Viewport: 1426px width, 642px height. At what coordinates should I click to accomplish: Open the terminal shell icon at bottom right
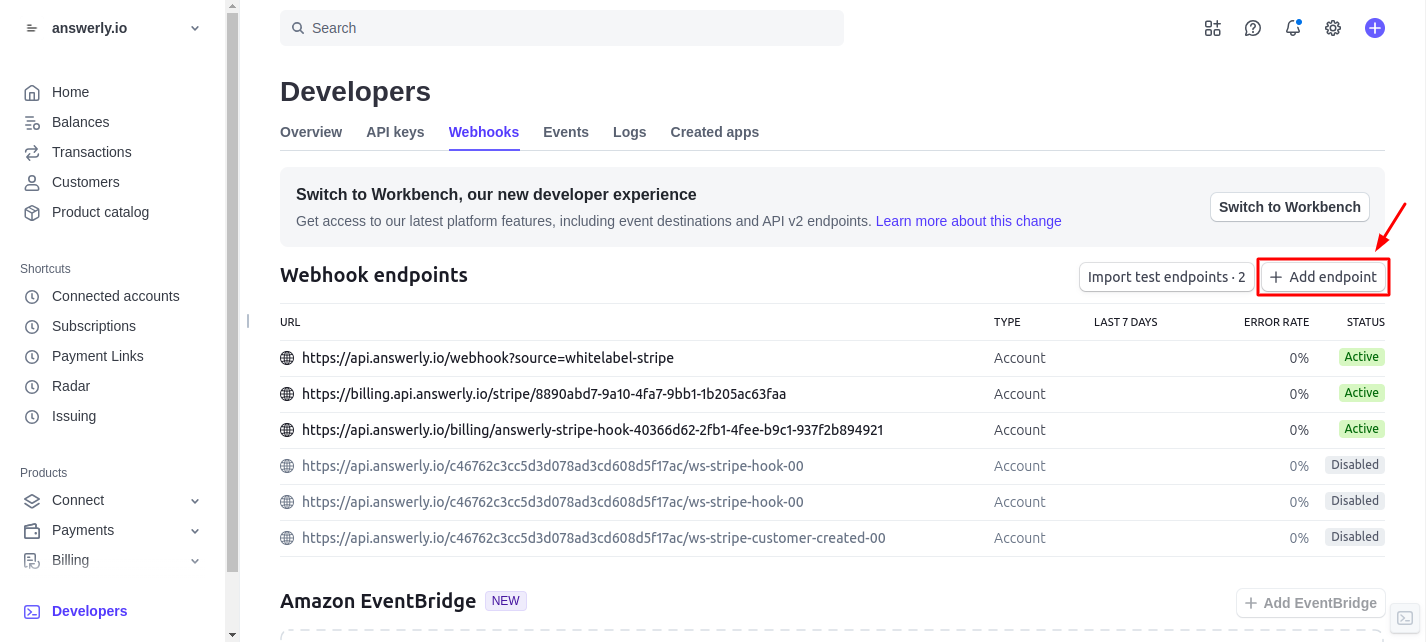tap(1405, 618)
